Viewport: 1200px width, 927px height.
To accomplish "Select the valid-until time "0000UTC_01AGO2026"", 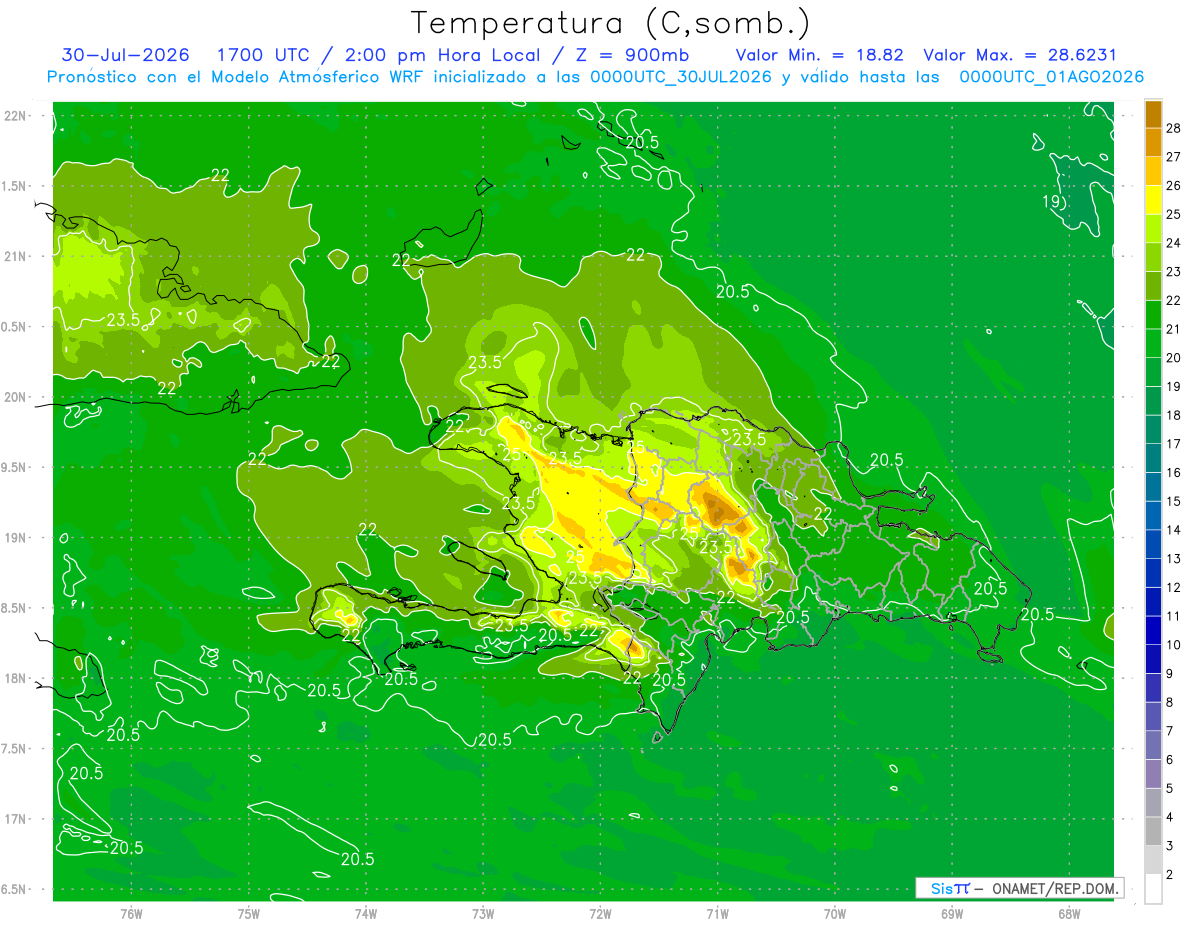I will pyautogui.click(x=1051, y=77).
